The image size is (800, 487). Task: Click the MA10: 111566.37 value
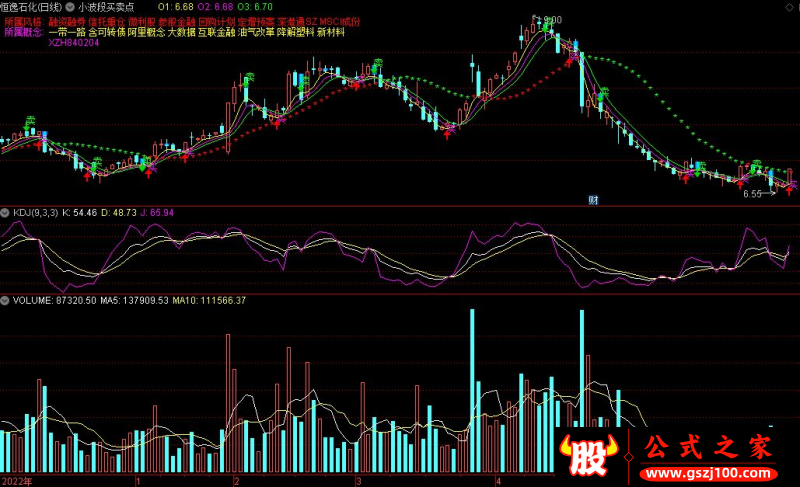coord(209,300)
